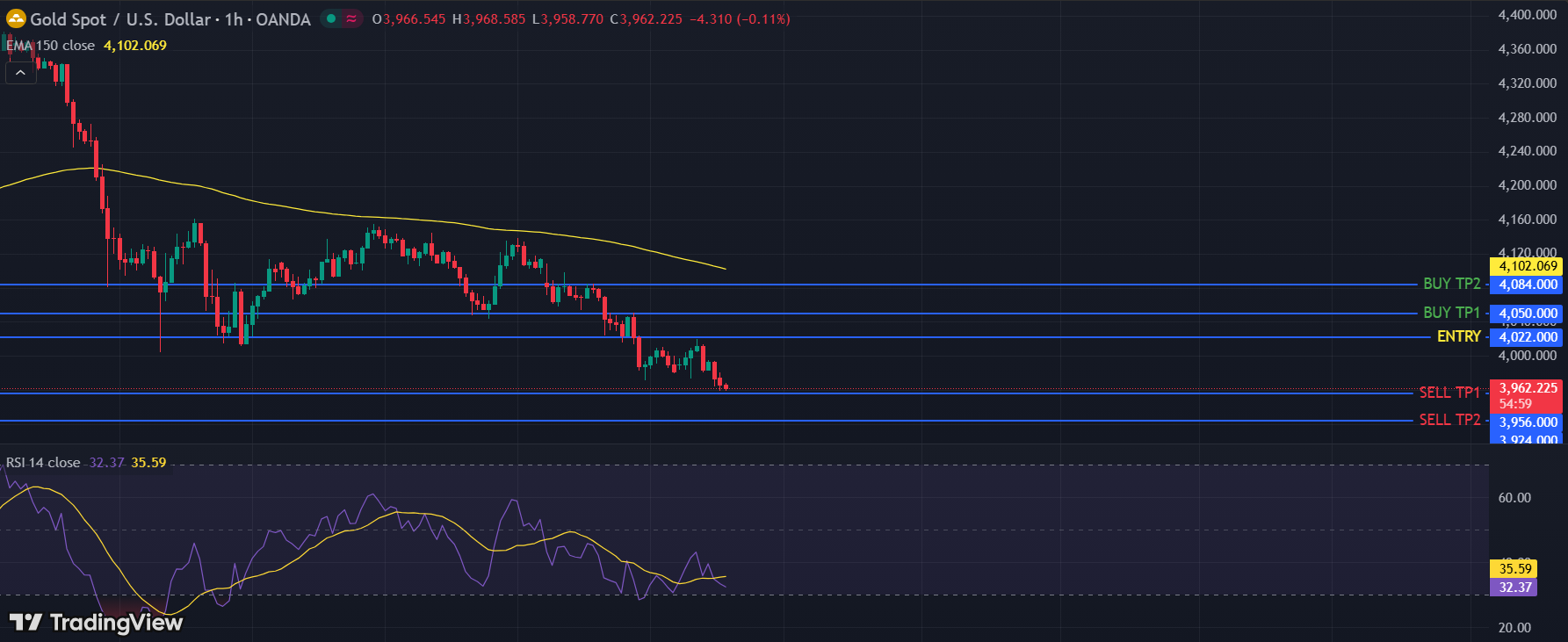Click the blue 4,022.000 entry price tag
The image size is (1568, 642).
(x=1528, y=337)
